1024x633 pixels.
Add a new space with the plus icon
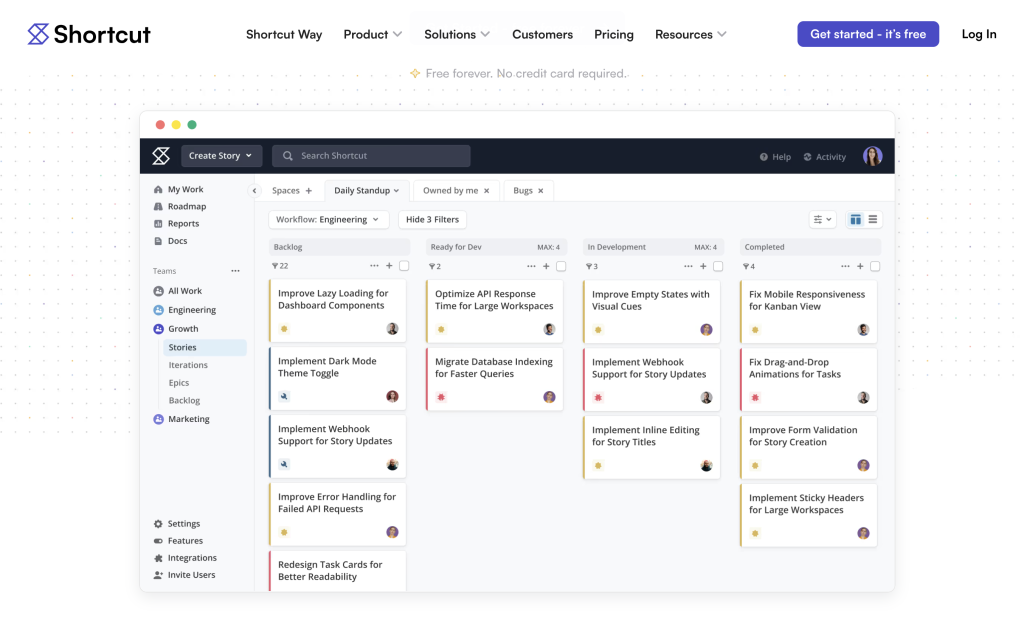308,191
